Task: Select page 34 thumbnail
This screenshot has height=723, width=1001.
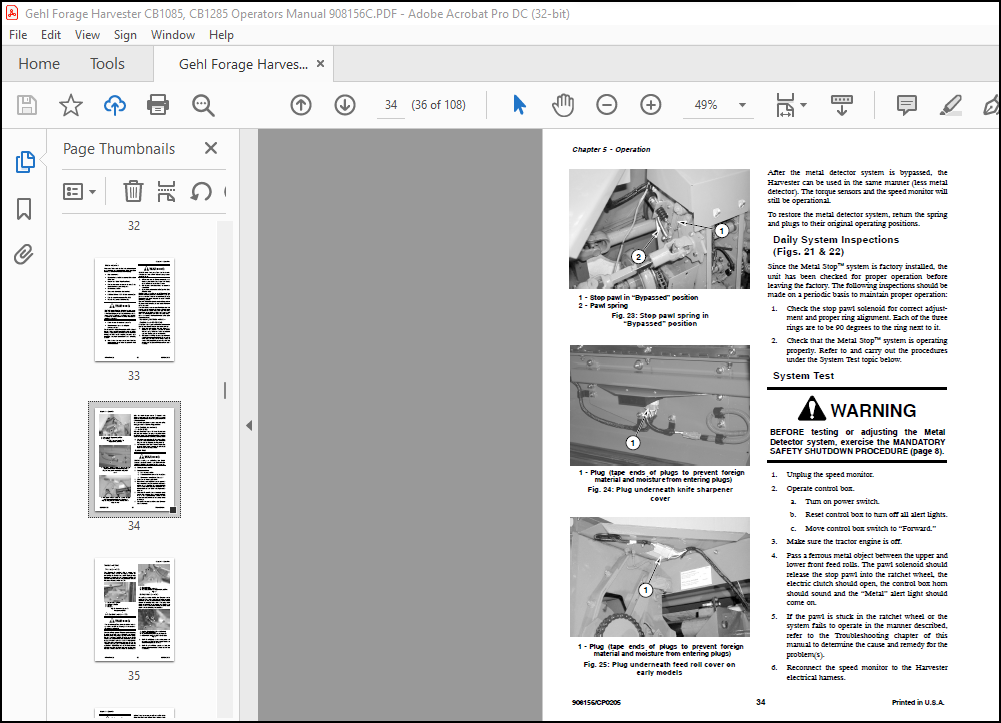Action: 134,459
